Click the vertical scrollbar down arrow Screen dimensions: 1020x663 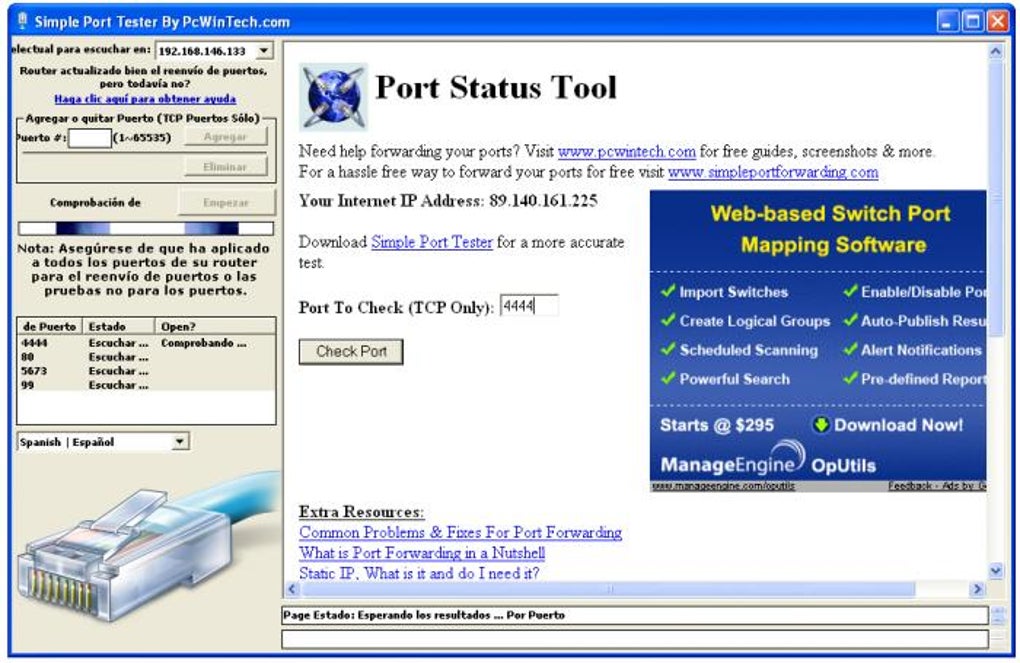coord(995,571)
